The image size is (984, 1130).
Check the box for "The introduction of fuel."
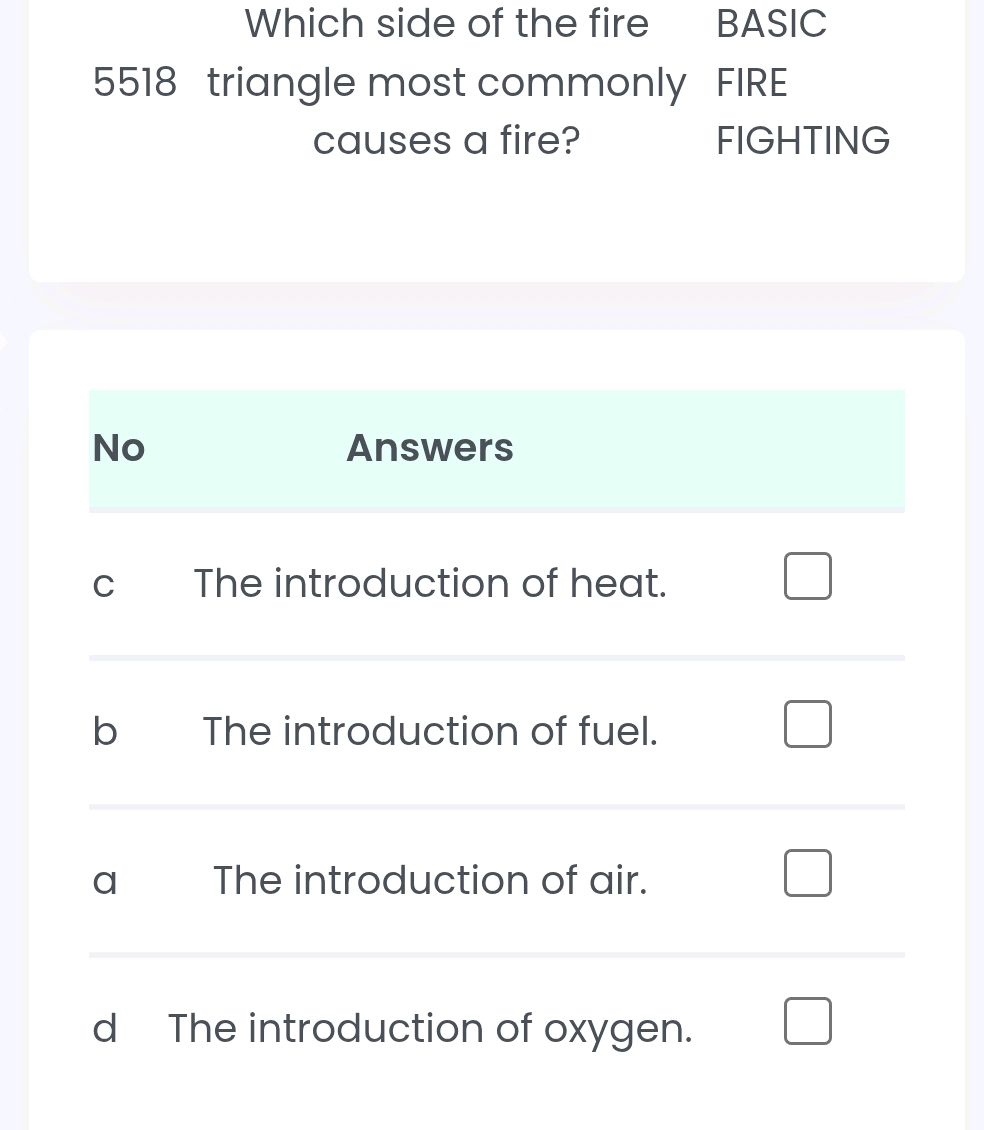[x=807, y=724]
